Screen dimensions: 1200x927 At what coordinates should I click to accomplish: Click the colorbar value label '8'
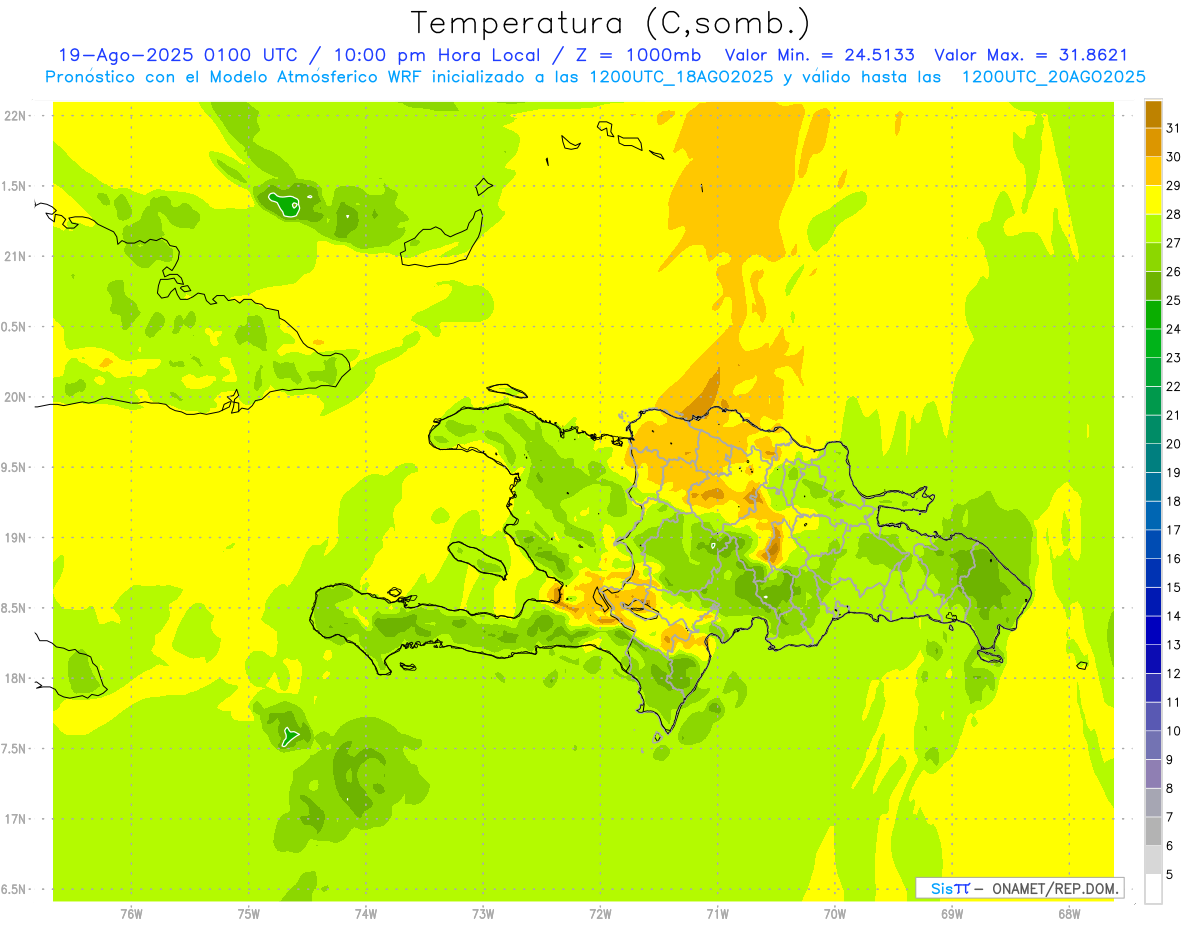[1170, 789]
